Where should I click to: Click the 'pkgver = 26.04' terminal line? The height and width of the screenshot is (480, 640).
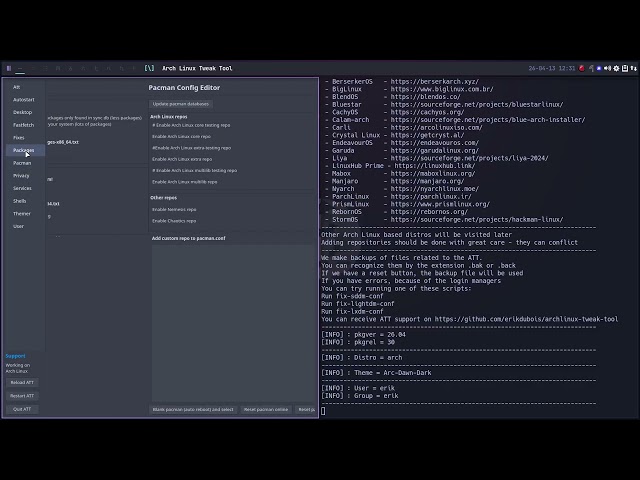(x=363, y=335)
